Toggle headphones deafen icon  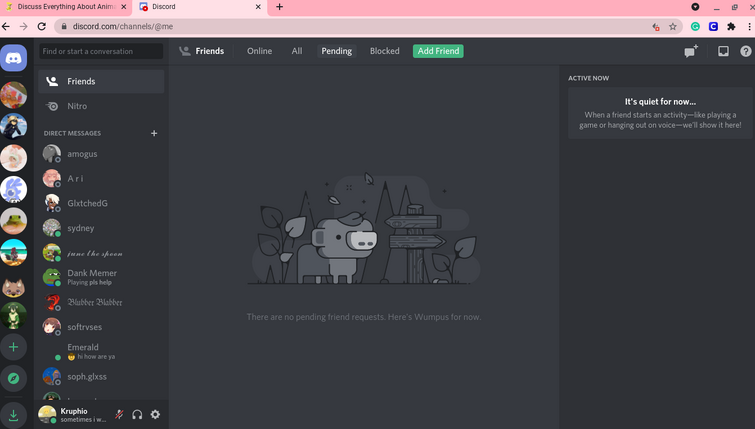coord(137,415)
